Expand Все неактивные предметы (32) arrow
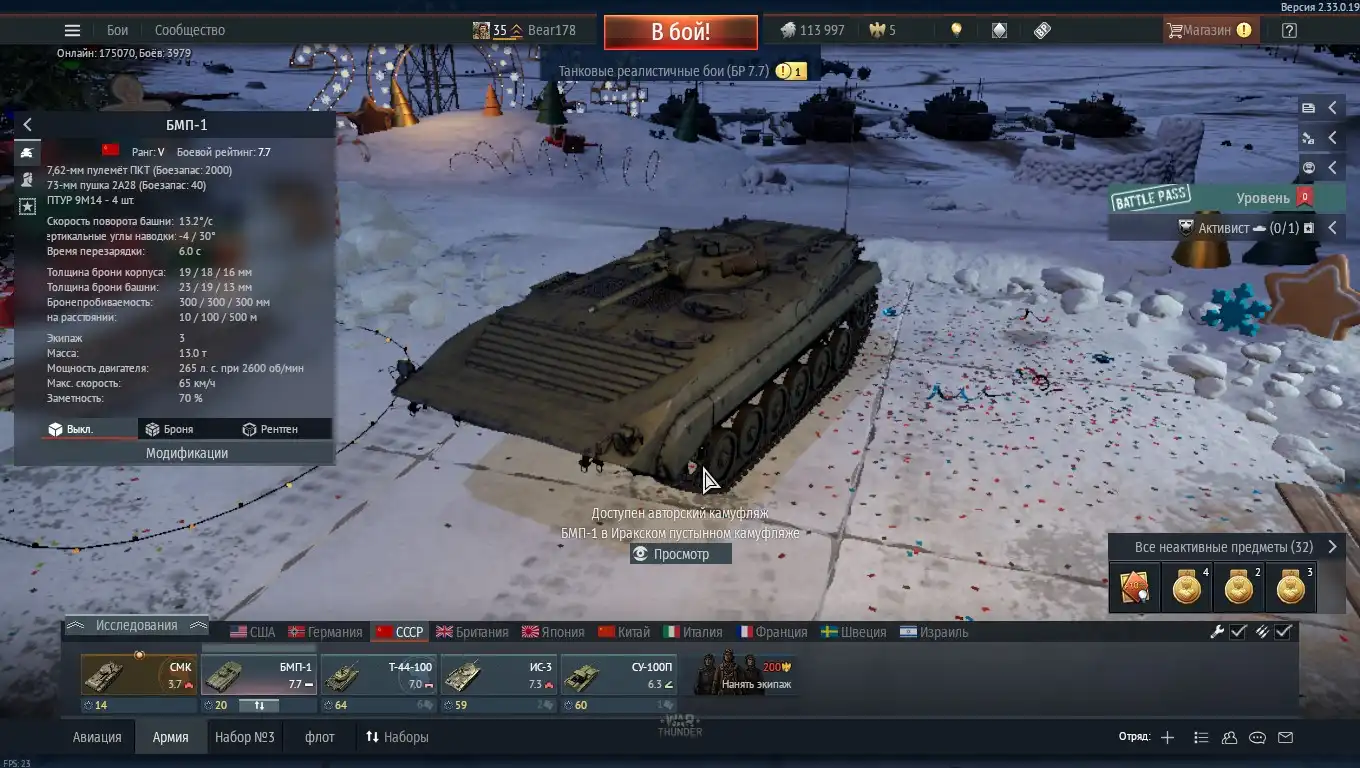1360x768 pixels. coord(1332,547)
